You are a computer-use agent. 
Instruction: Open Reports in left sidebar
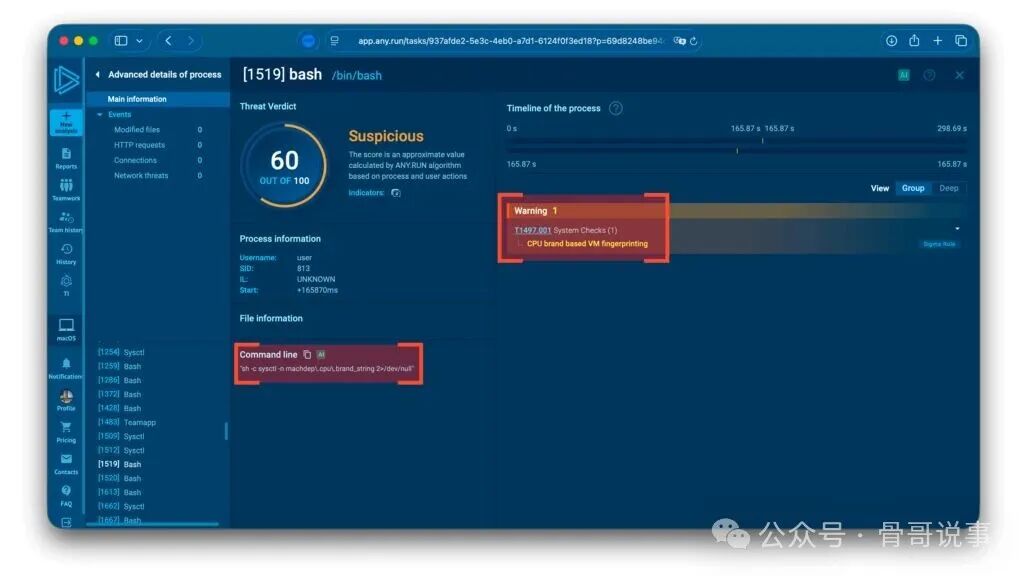[66, 158]
